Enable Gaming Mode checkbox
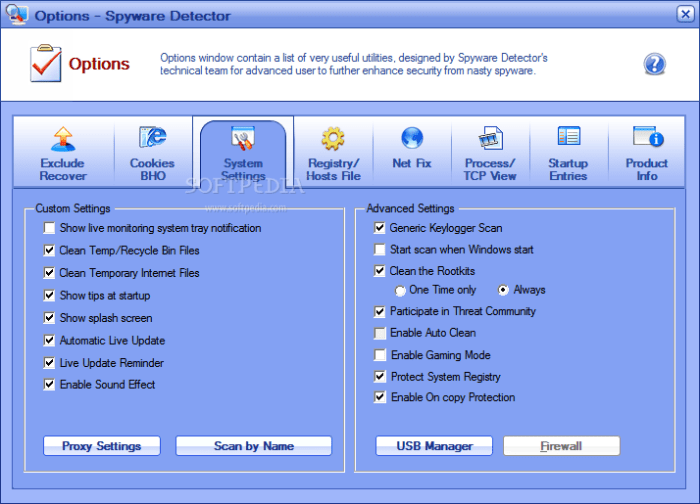This screenshot has height=504, width=700. pyautogui.click(x=380, y=355)
